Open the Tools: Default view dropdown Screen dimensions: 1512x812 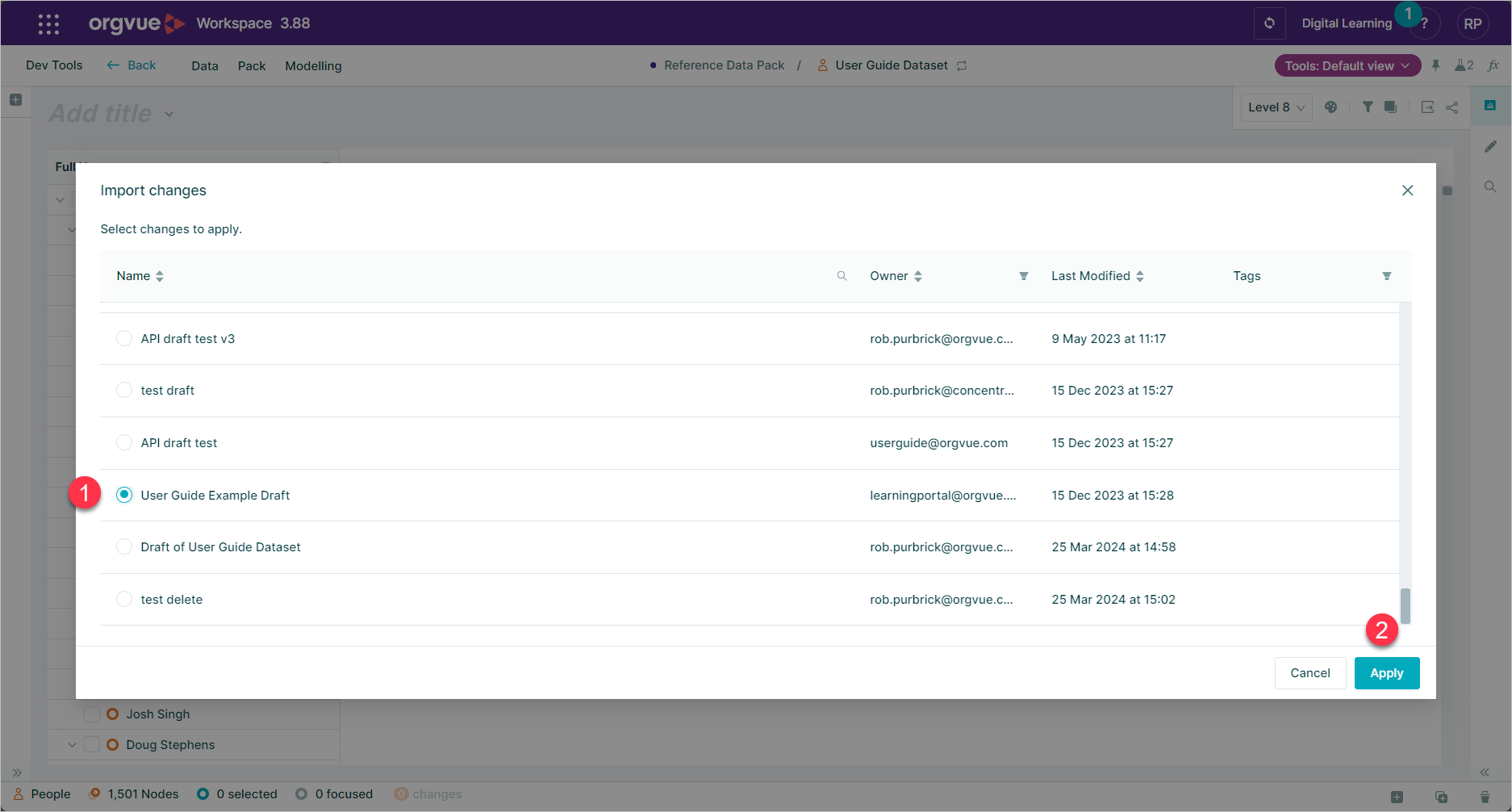1347,65
